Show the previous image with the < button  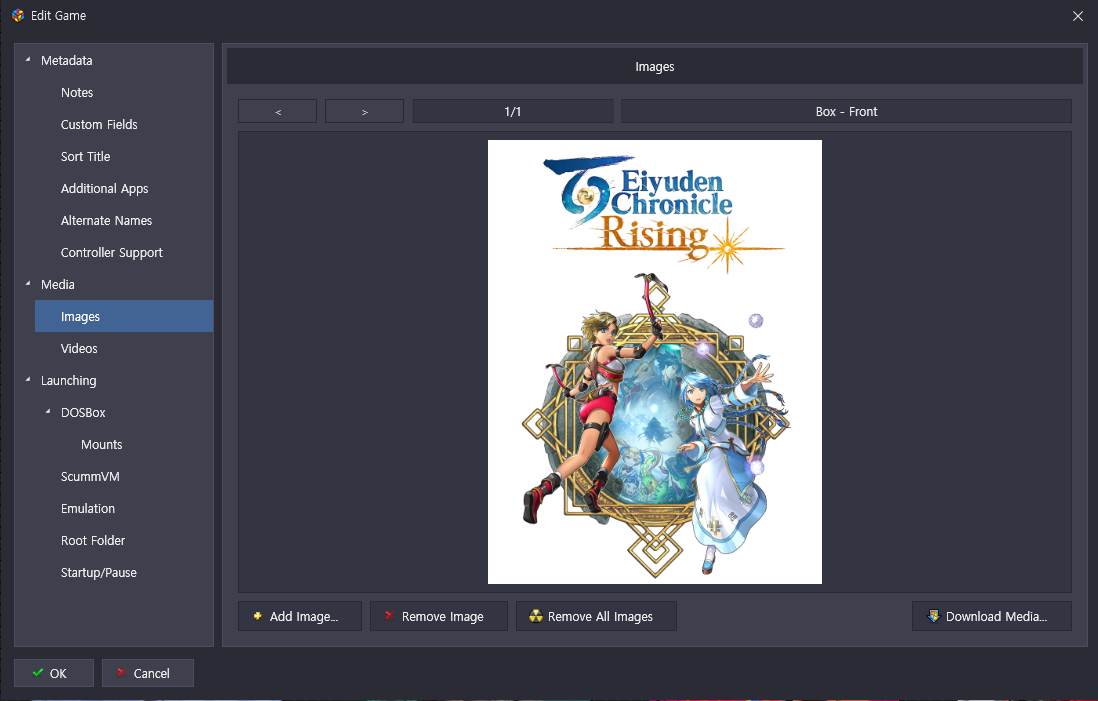[x=277, y=111]
